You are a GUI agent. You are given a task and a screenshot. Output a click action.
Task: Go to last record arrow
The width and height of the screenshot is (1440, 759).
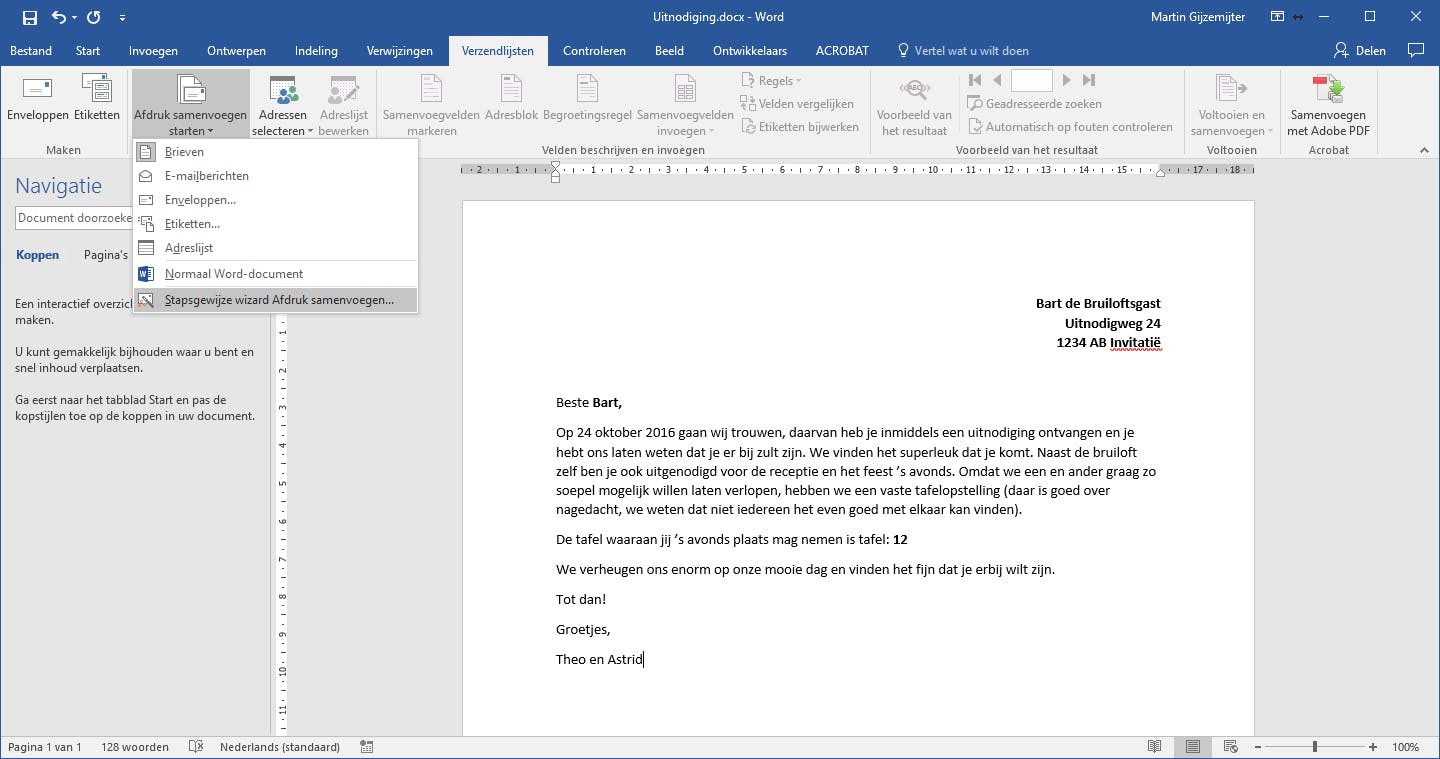point(1089,80)
